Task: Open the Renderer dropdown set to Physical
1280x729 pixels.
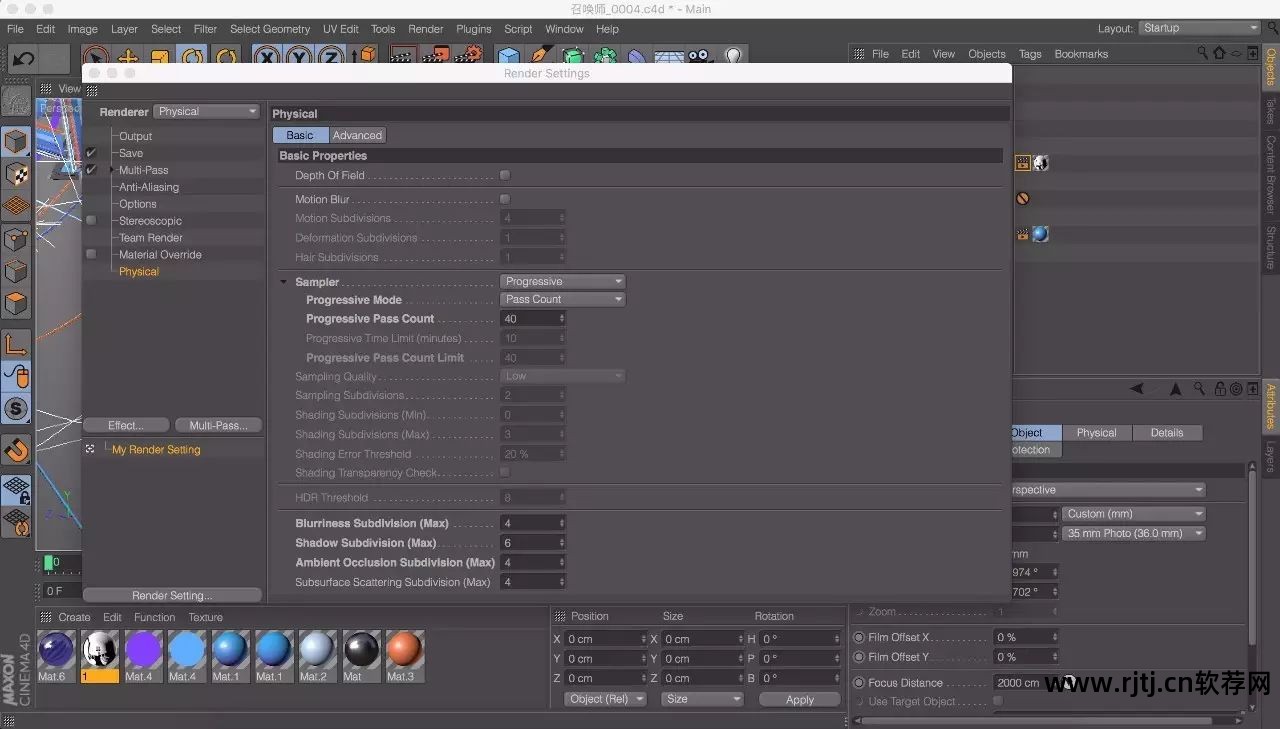Action: pyautogui.click(x=206, y=111)
